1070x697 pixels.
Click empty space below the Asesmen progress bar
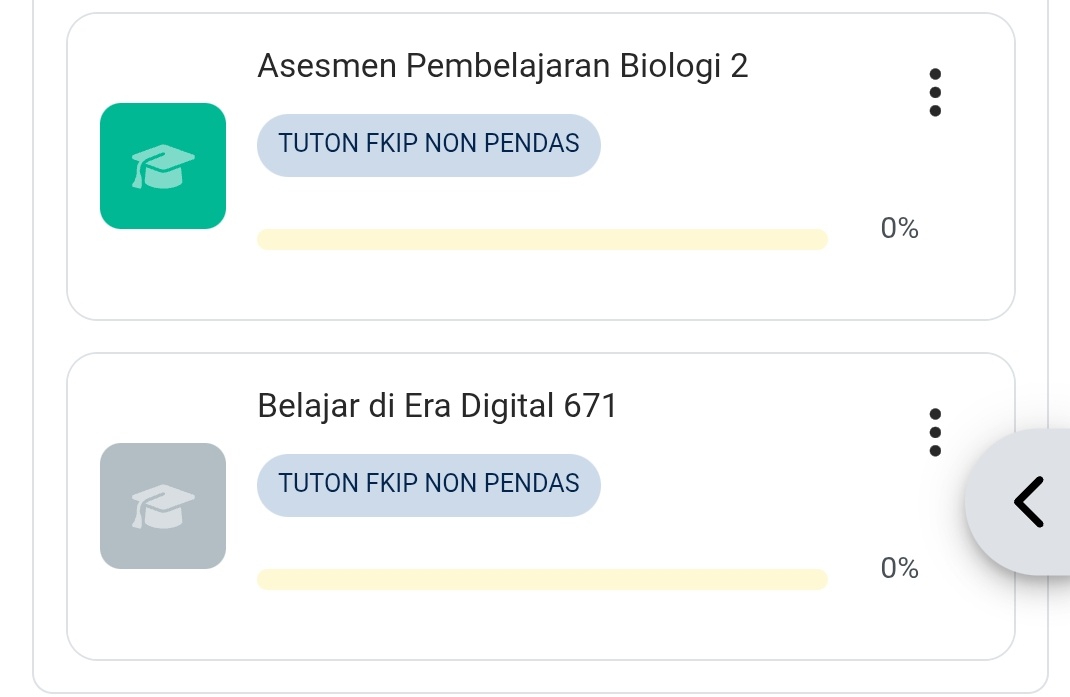(x=542, y=287)
